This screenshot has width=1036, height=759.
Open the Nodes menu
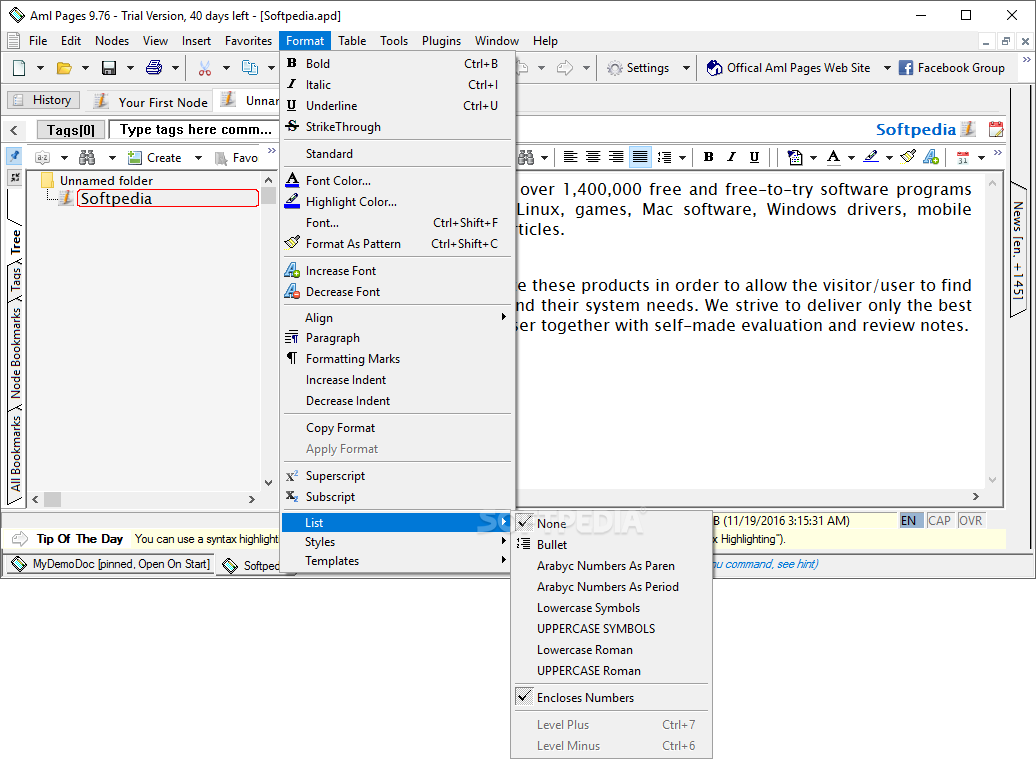tap(112, 41)
